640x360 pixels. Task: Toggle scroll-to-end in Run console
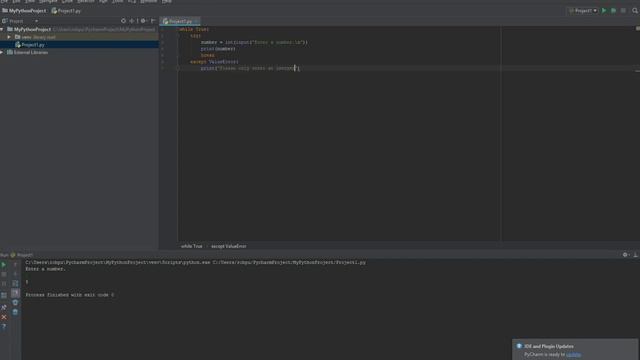tap(15, 293)
